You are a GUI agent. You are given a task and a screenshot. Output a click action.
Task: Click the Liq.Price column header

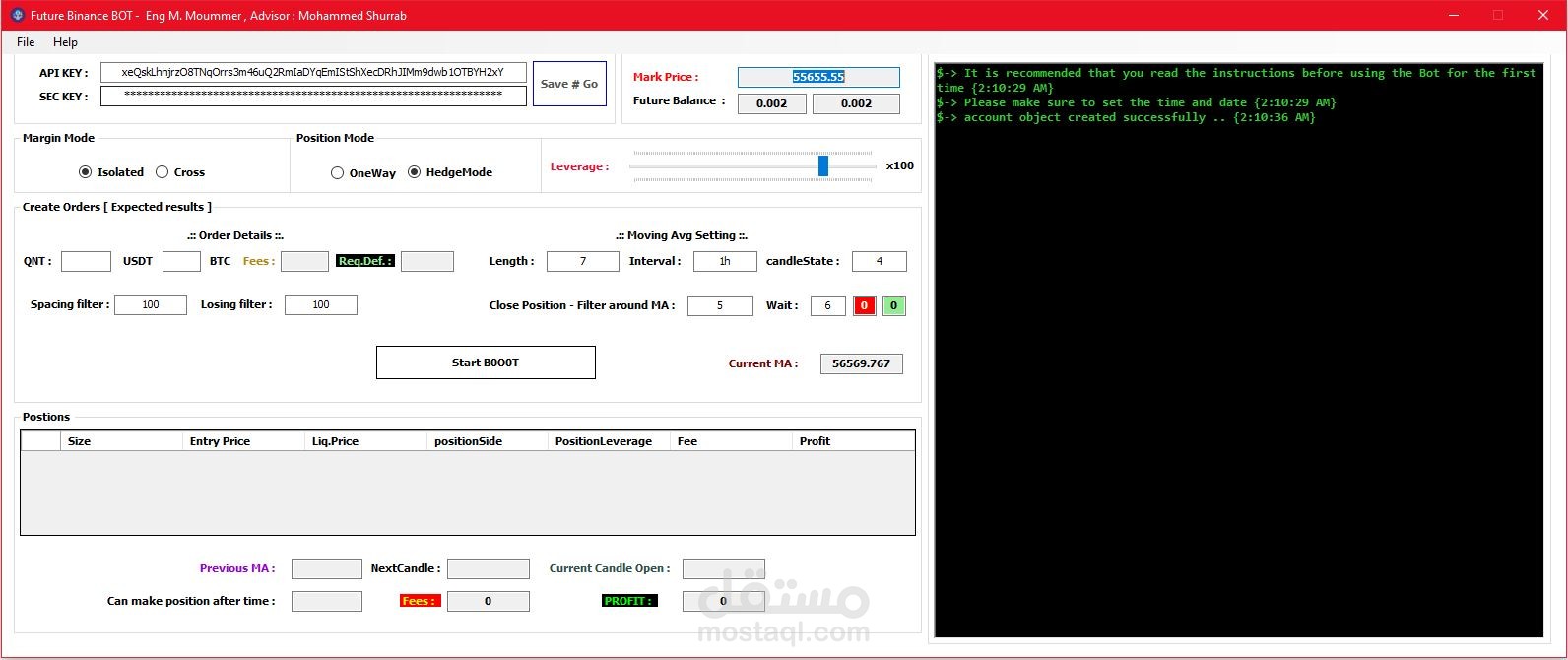(365, 441)
